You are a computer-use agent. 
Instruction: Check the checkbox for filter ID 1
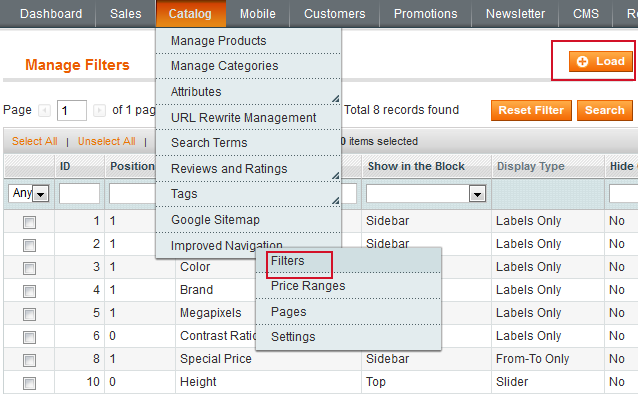coord(29,222)
